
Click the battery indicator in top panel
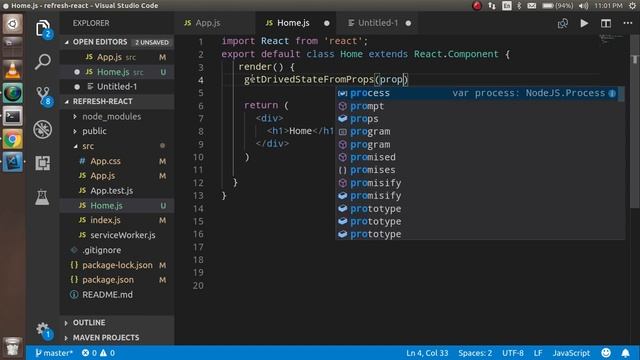point(558,6)
